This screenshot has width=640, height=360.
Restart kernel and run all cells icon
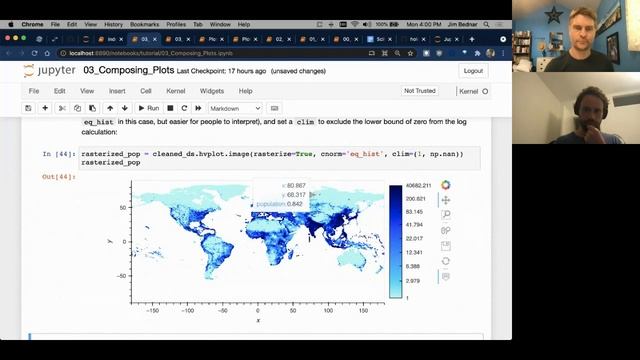[198, 108]
